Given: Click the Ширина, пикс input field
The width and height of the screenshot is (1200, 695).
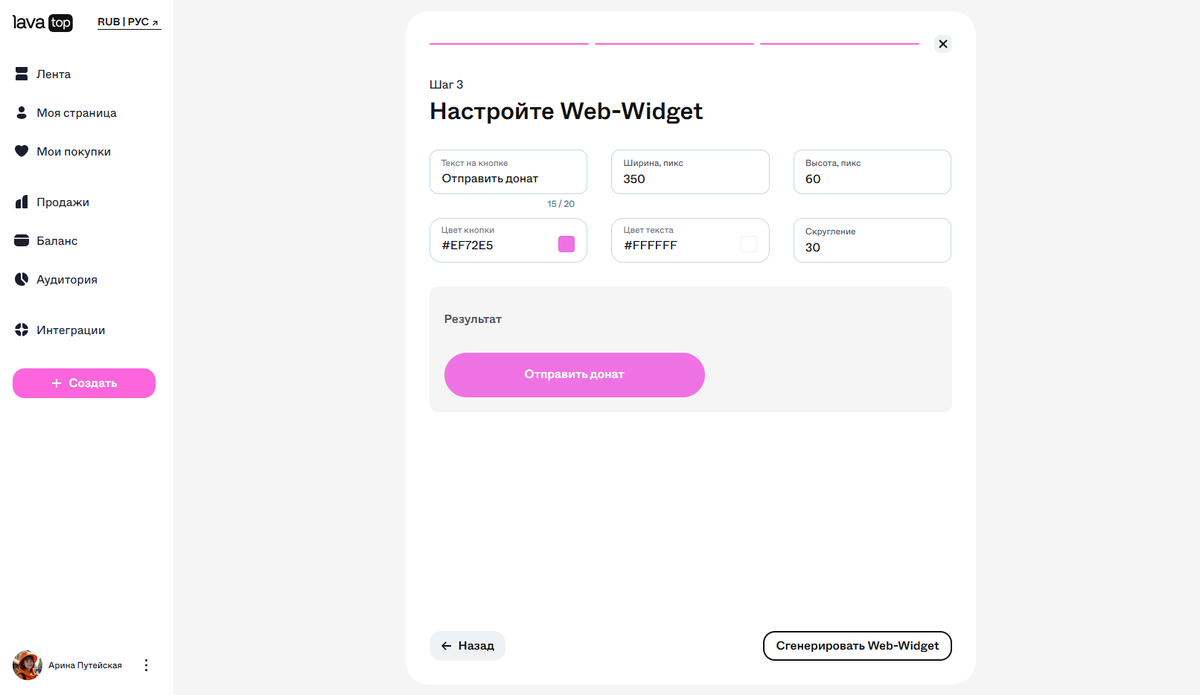Looking at the screenshot, I should (690, 172).
